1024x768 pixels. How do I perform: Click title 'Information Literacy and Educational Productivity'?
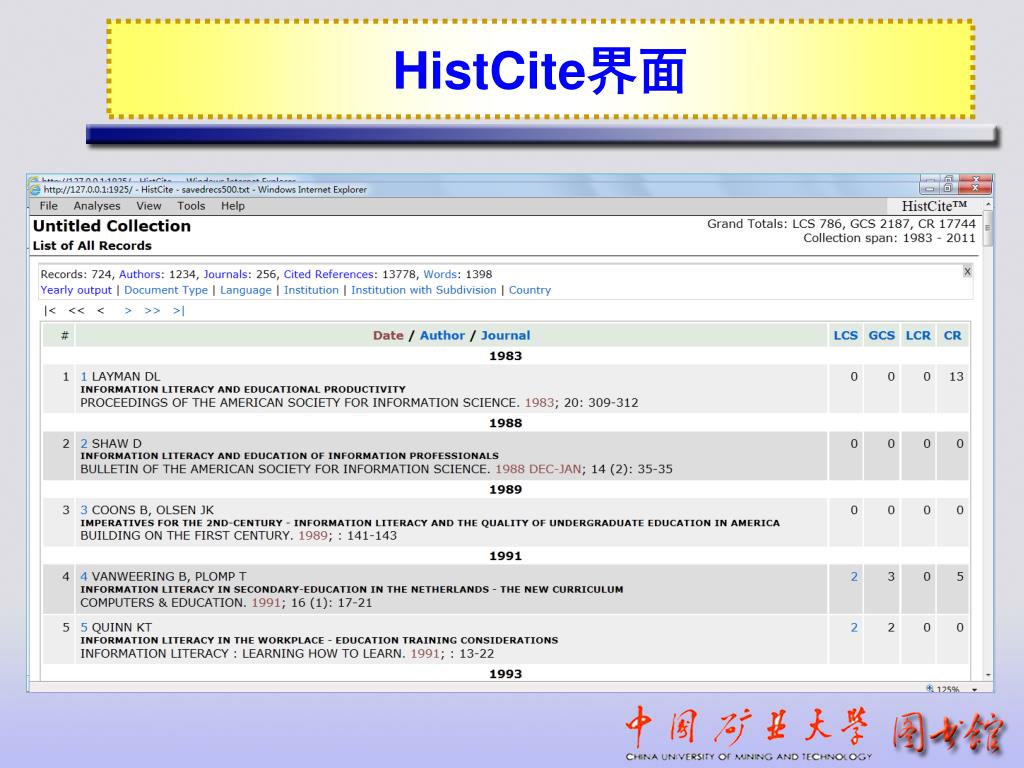point(243,389)
